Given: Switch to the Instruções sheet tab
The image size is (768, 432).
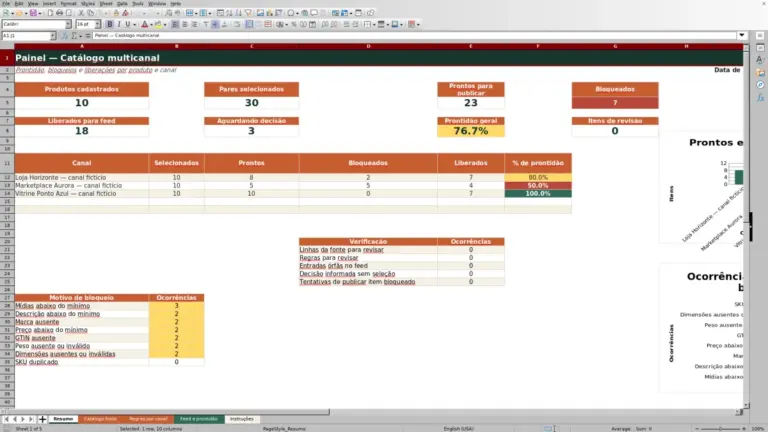Looking at the screenshot, I should point(241,419).
